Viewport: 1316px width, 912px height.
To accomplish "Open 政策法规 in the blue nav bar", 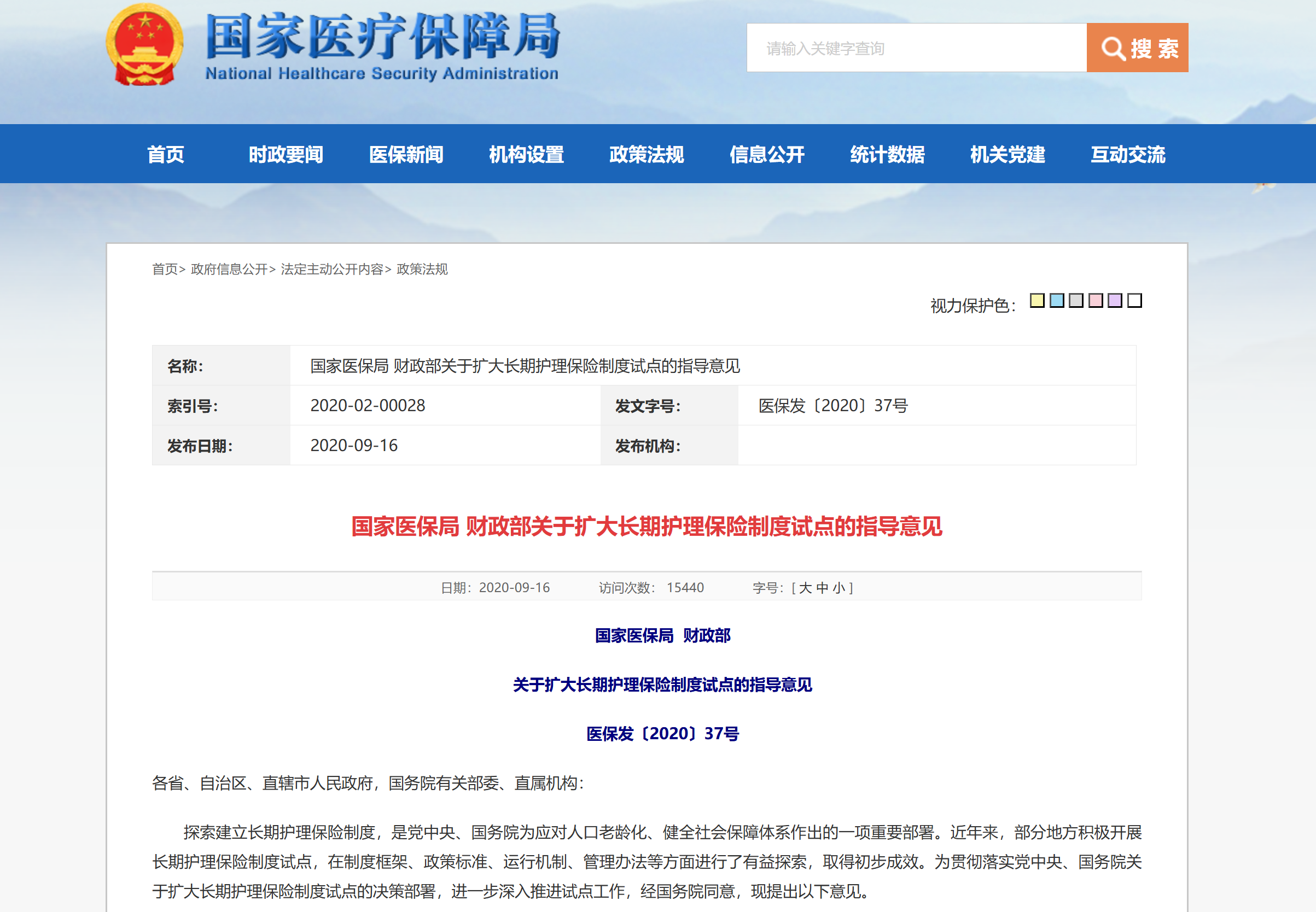I will coord(647,154).
